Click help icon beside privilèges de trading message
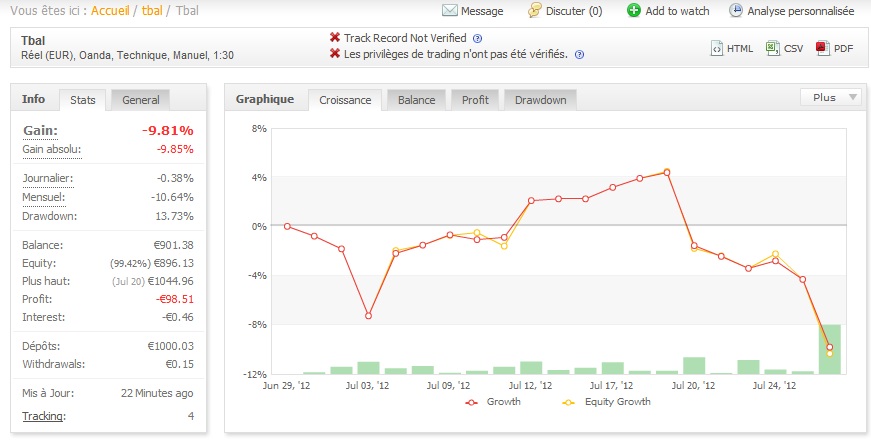Viewport: 871px width, 441px height. coord(579,55)
